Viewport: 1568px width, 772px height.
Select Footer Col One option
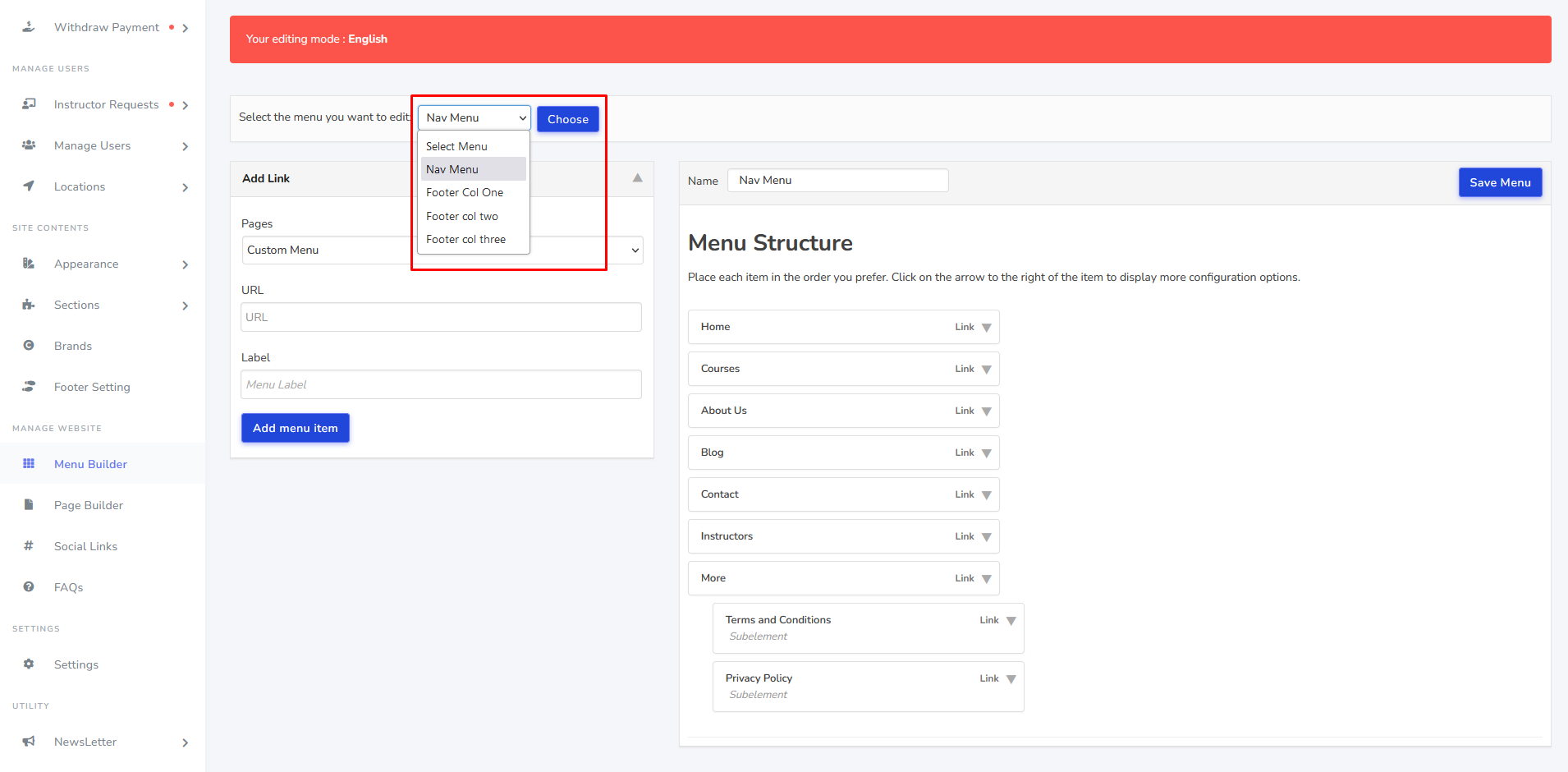point(474,192)
